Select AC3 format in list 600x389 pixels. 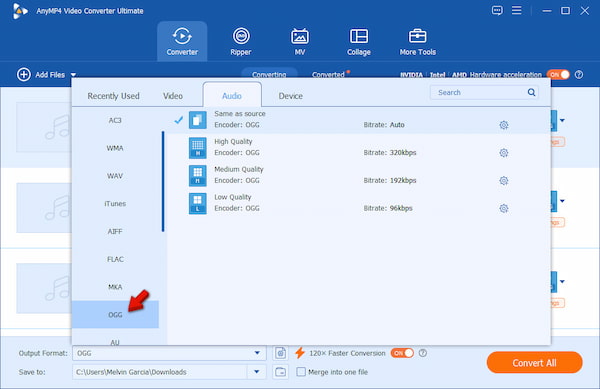[x=115, y=120]
